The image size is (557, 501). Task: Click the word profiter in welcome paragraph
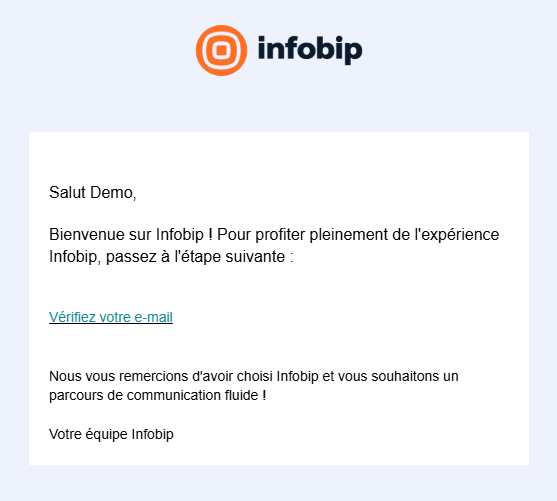(281, 235)
